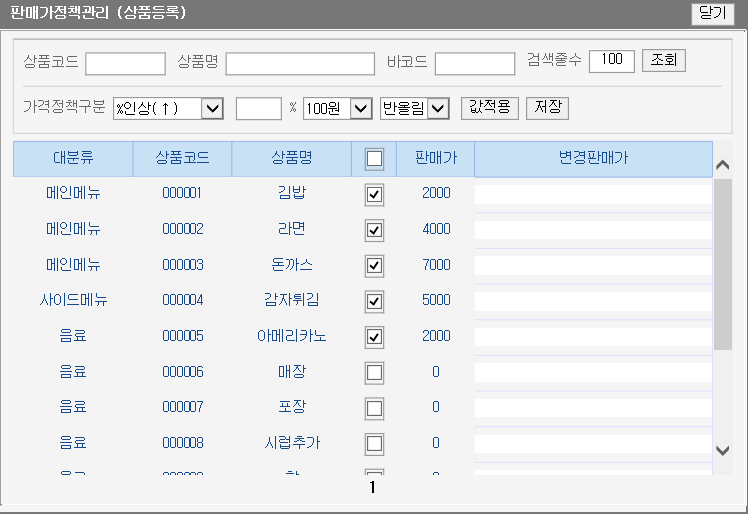Click 변경판매가 cell for 돈까스
This screenshot has height=514, width=748.
pos(592,266)
